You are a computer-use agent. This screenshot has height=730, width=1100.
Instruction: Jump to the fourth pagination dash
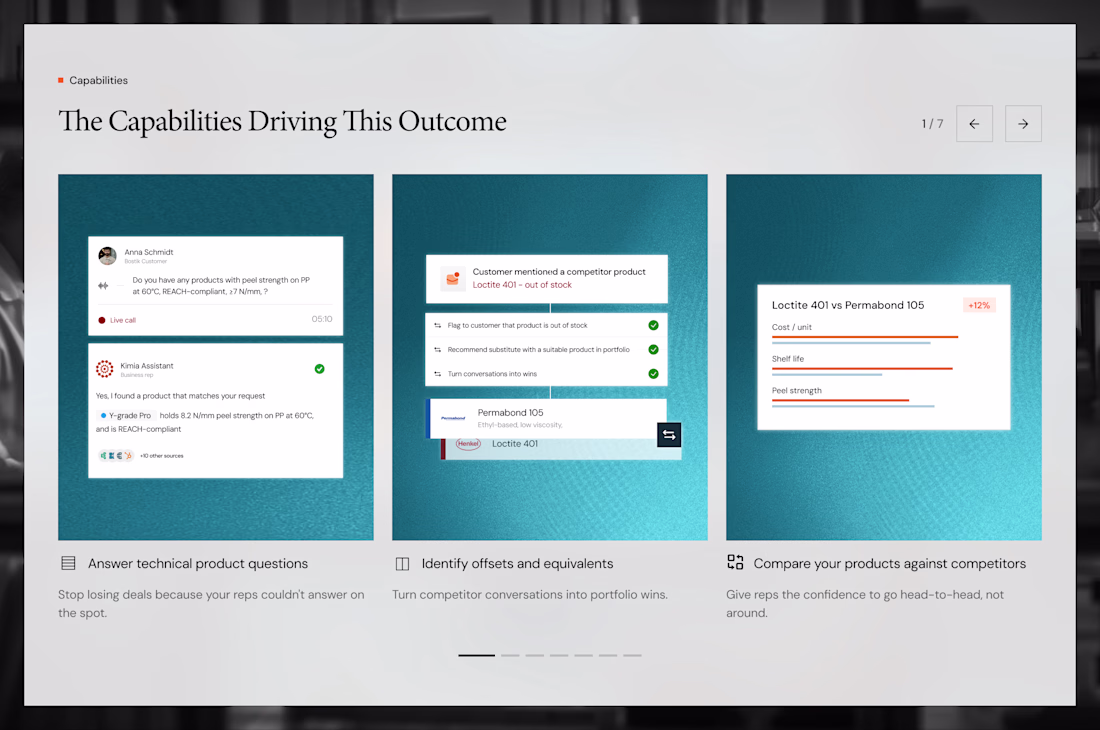point(559,655)
